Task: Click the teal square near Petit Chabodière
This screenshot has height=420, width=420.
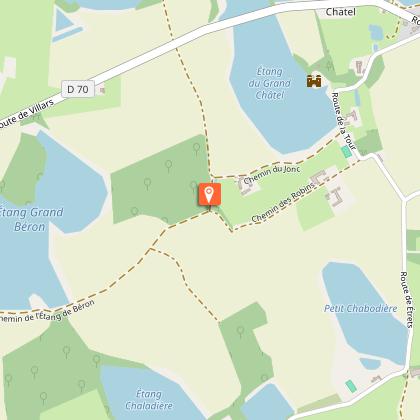Action: 351,386
